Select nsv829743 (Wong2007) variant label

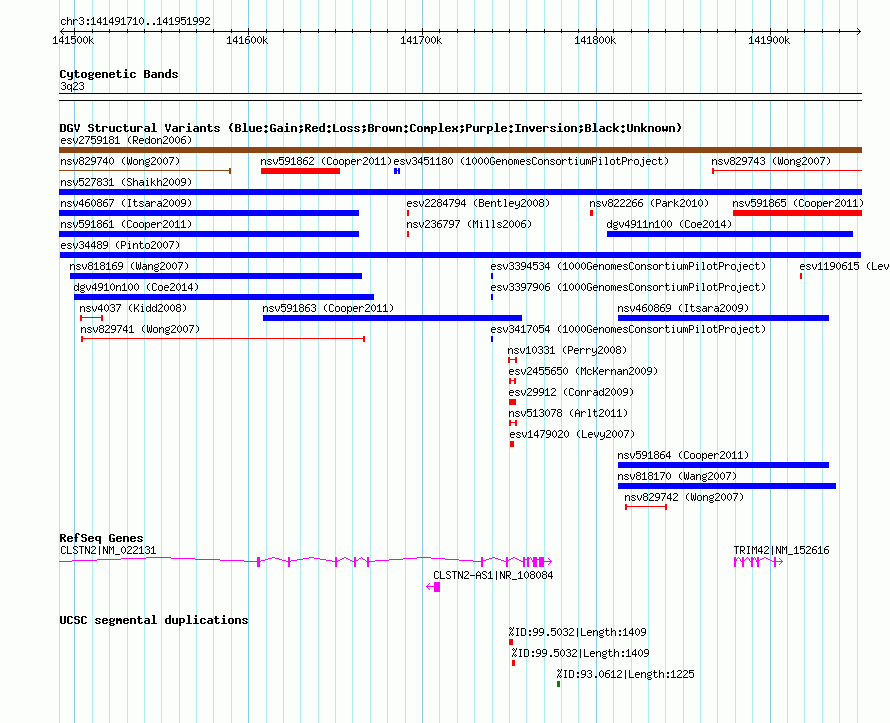771,161
